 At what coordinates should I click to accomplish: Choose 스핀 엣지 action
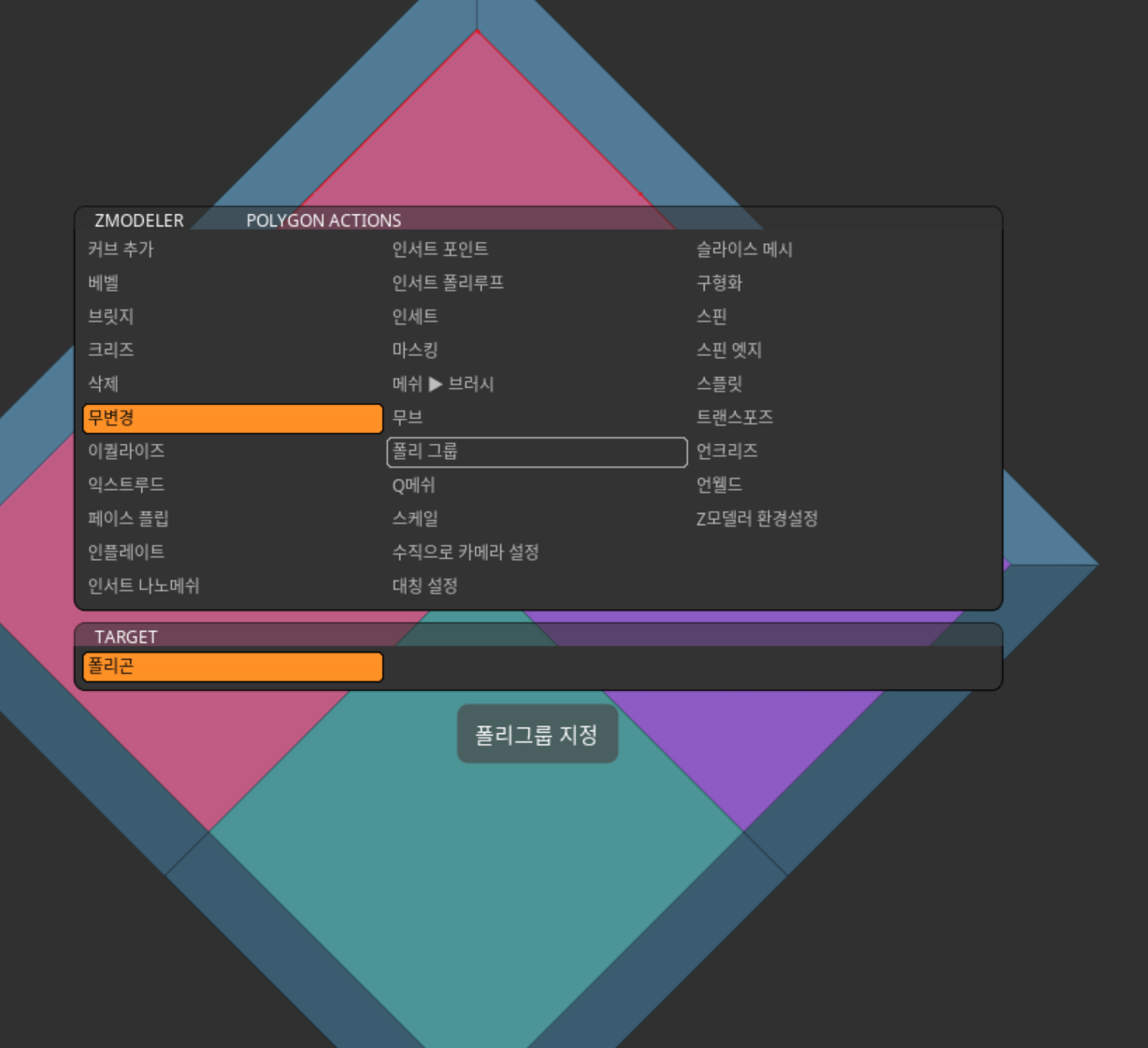click(x=841, y=351)
